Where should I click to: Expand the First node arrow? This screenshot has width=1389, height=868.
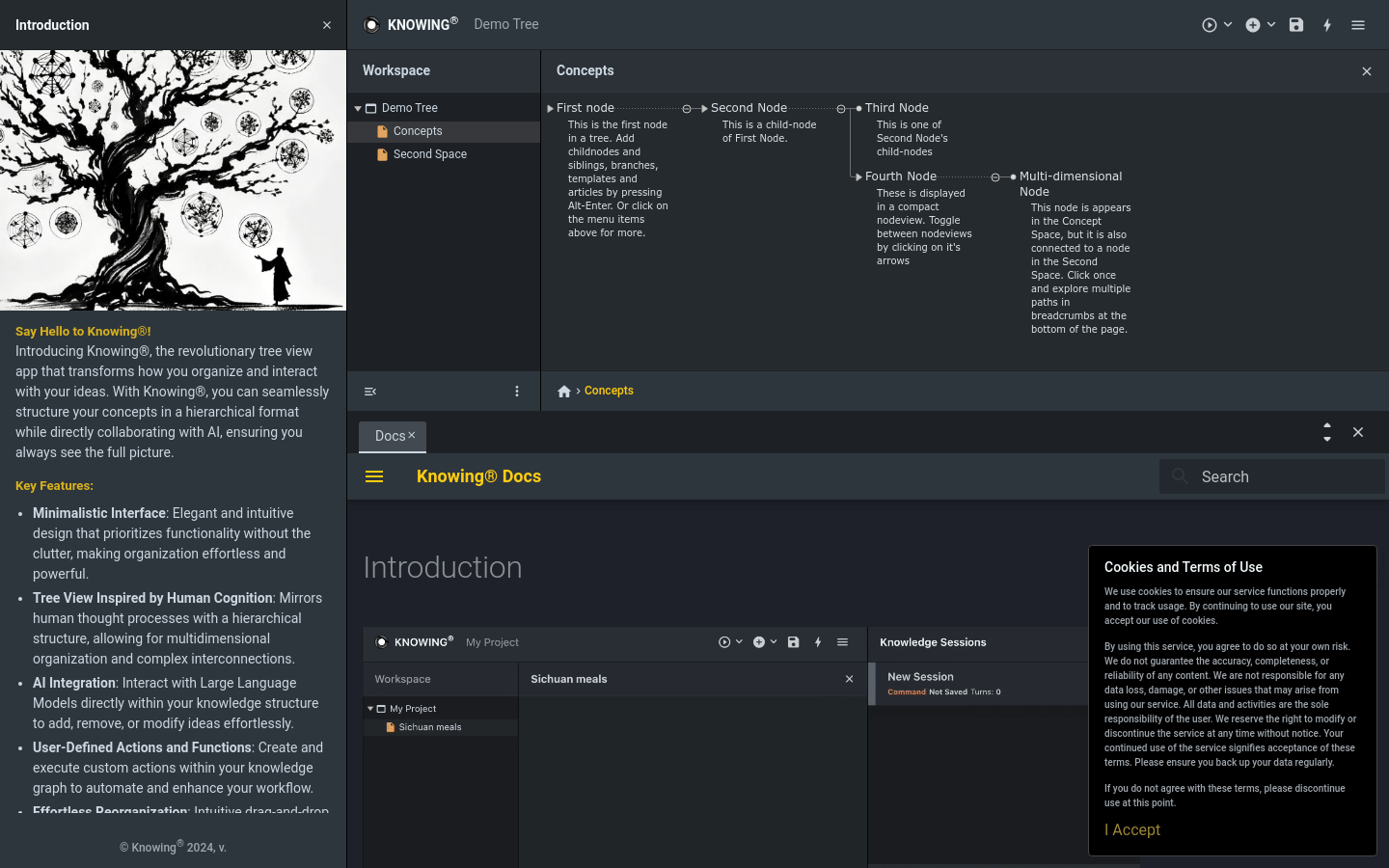pos(550,109)
